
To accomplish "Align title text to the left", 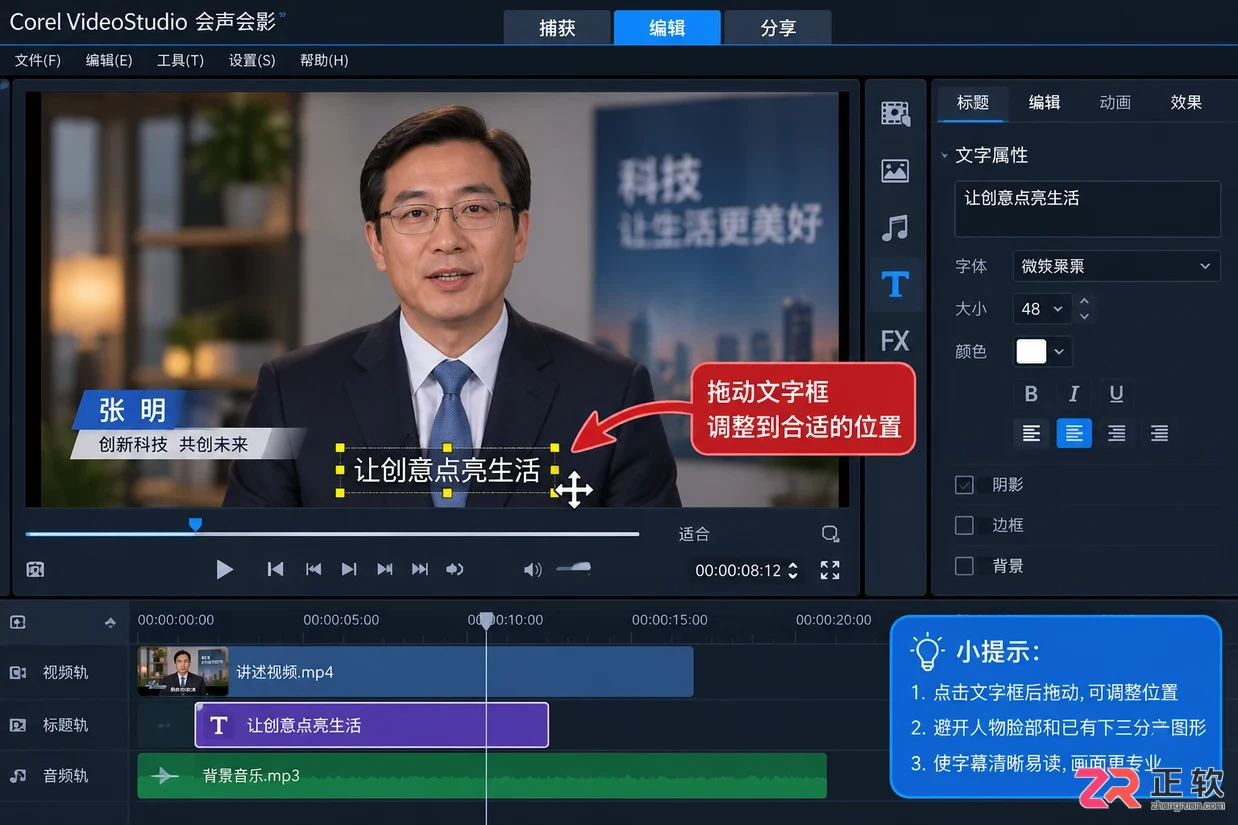I will click(x=1031, y=433).
